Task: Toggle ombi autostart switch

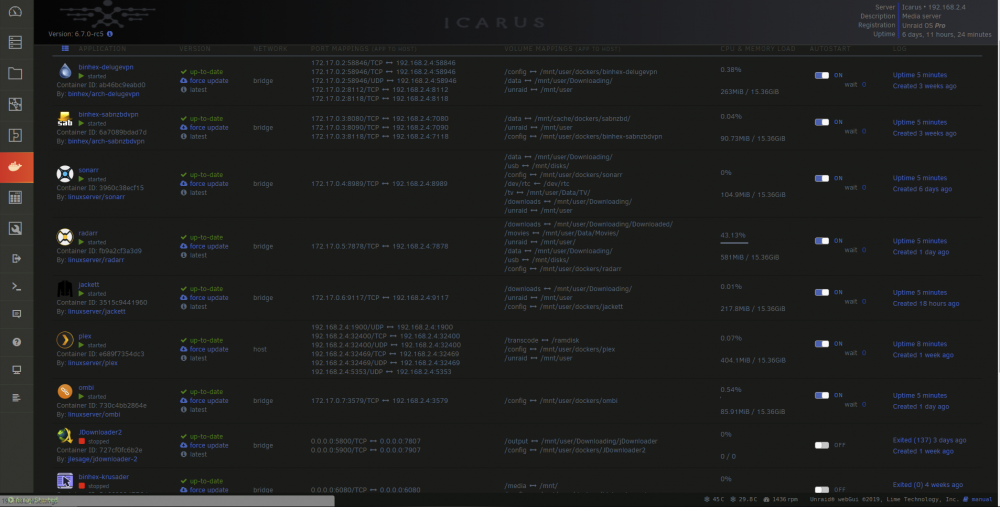Action: pyautogui.click(x=822, y=395)
